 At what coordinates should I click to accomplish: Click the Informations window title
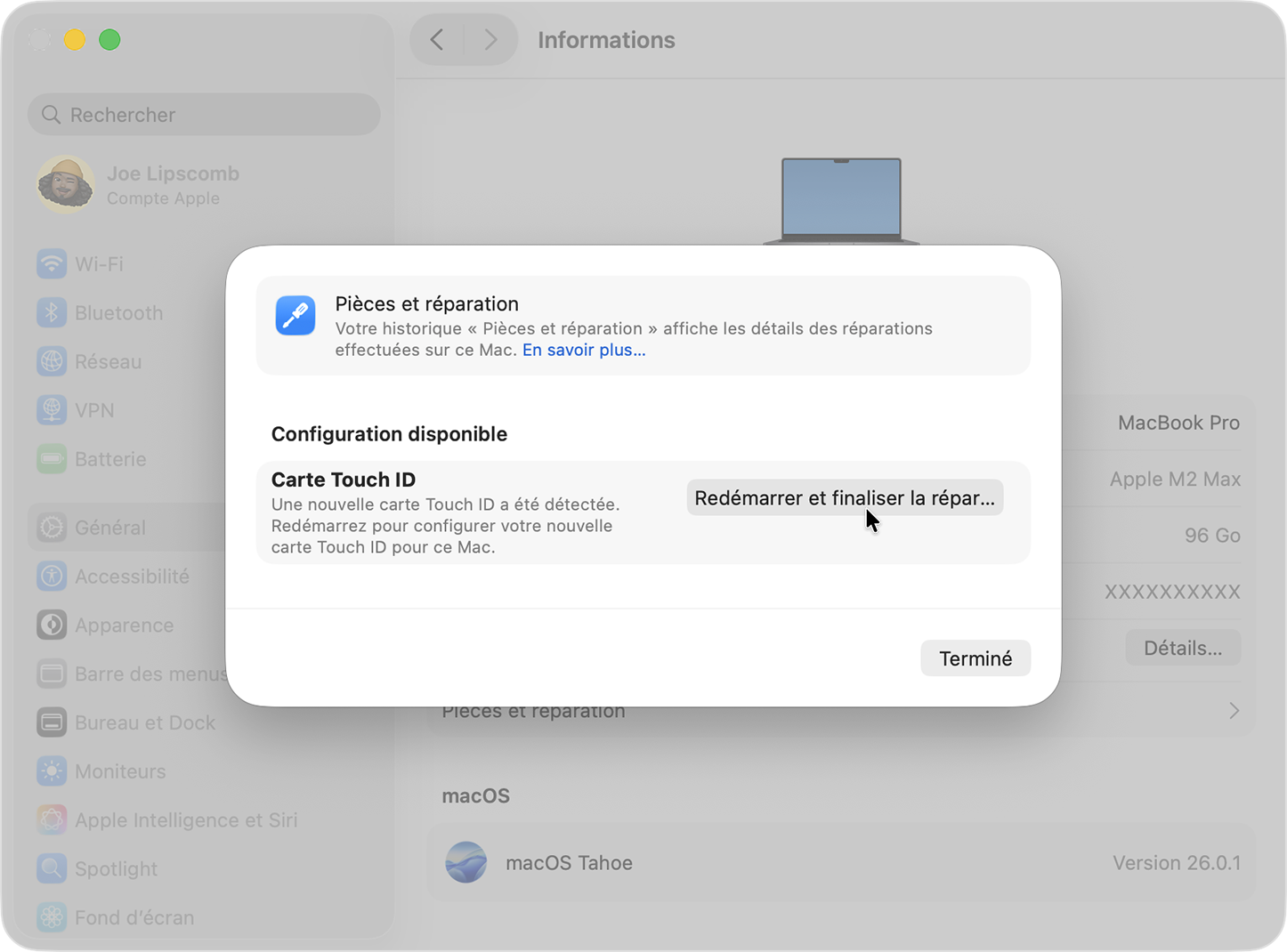(606, 40)
